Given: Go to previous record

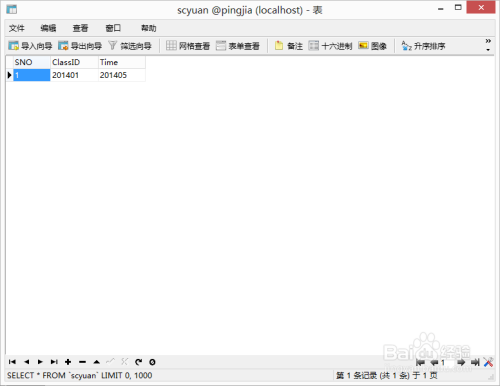Looking at the screenshot, I should click(x=27, y=362).
